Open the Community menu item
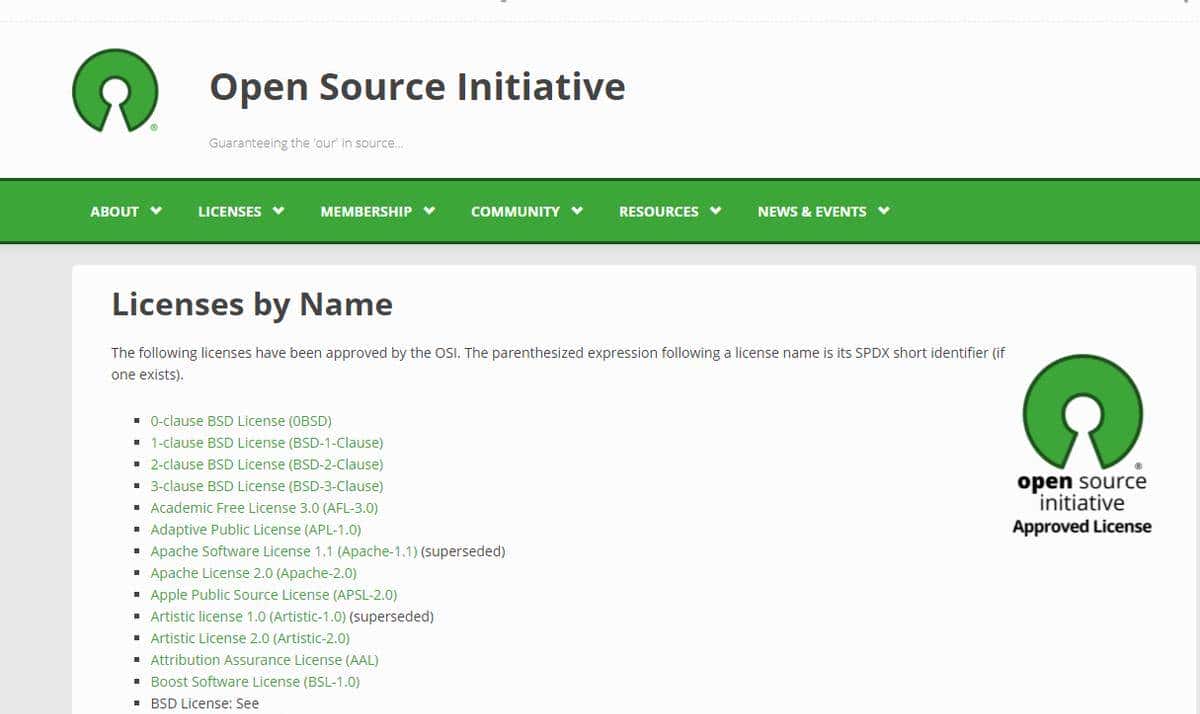Image resolution: width=1200 pixels, height=714 pixels. (x=515, y=211)
